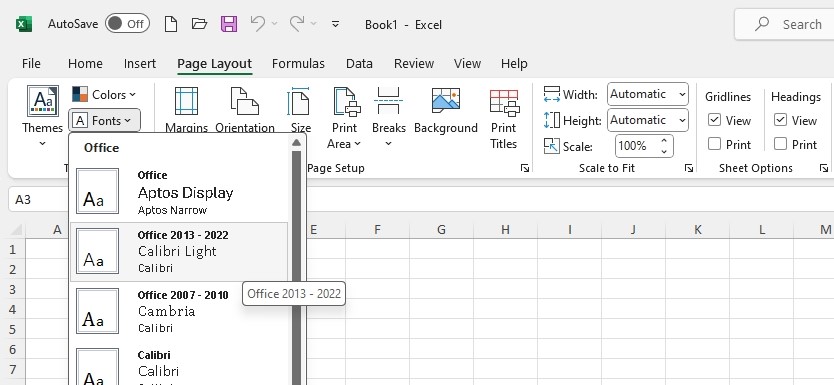Image resolution: width=834 pixels, height=385 pixels.
Task: Select row 3 header
Action: pyautogui.click(x=13, y=289)
